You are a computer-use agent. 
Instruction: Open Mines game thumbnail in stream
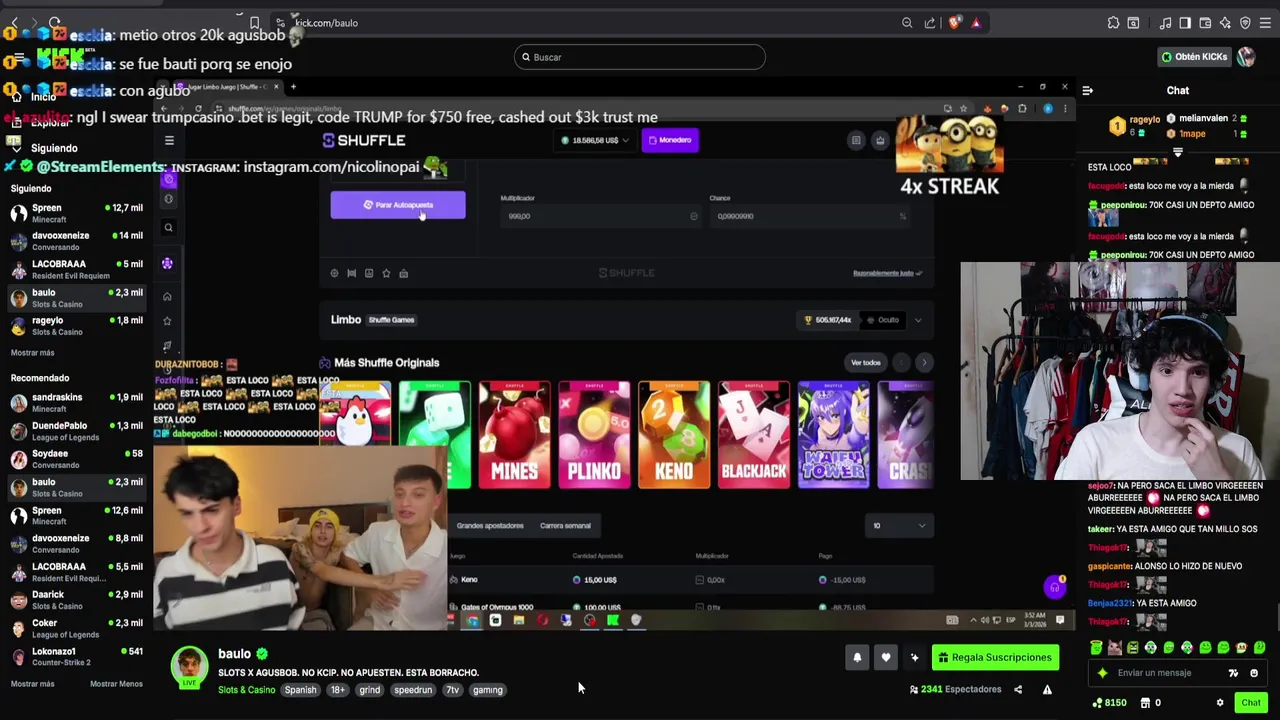tap(514, 435)
